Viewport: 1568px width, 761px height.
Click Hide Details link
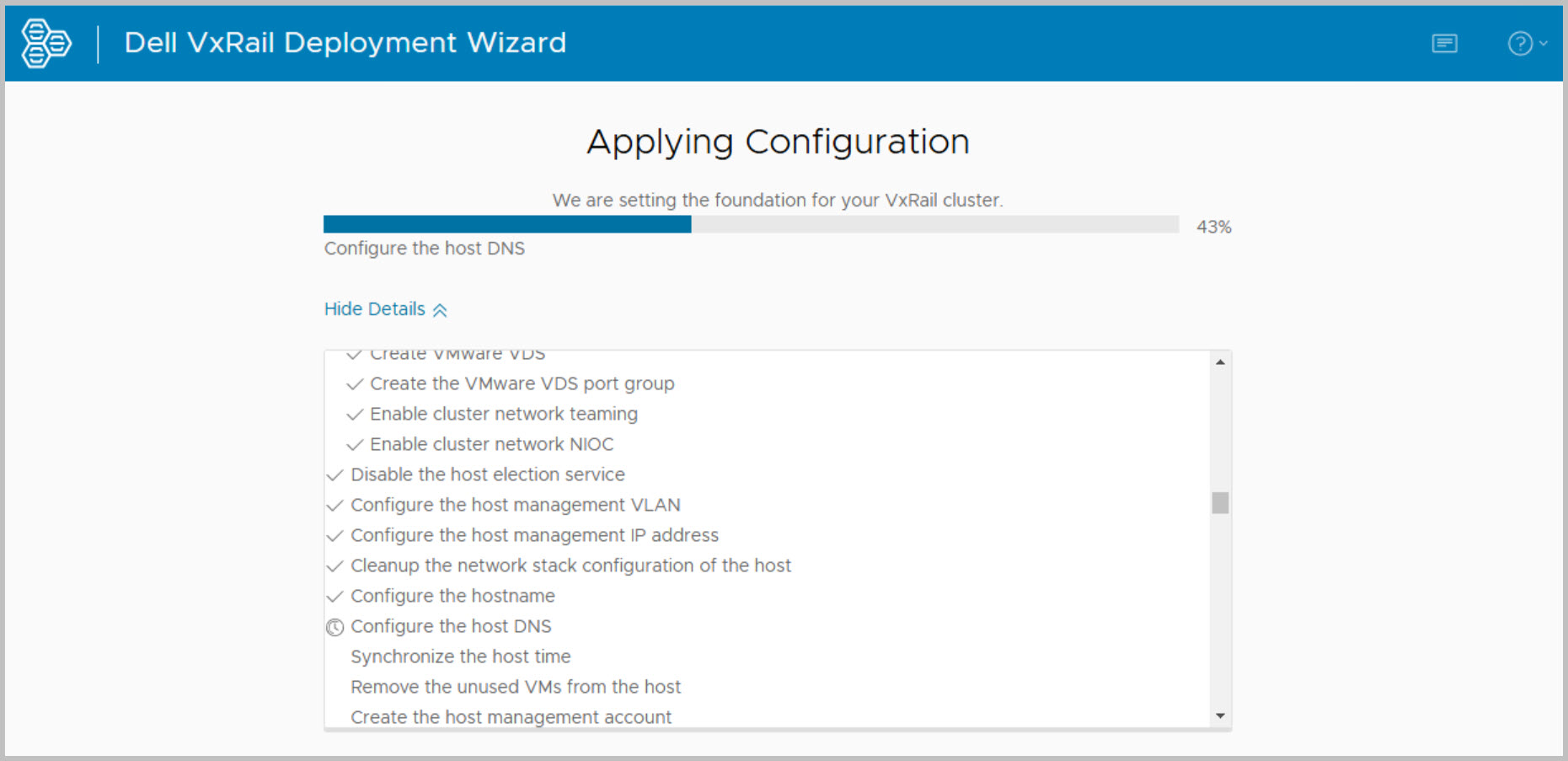point(375,309)
